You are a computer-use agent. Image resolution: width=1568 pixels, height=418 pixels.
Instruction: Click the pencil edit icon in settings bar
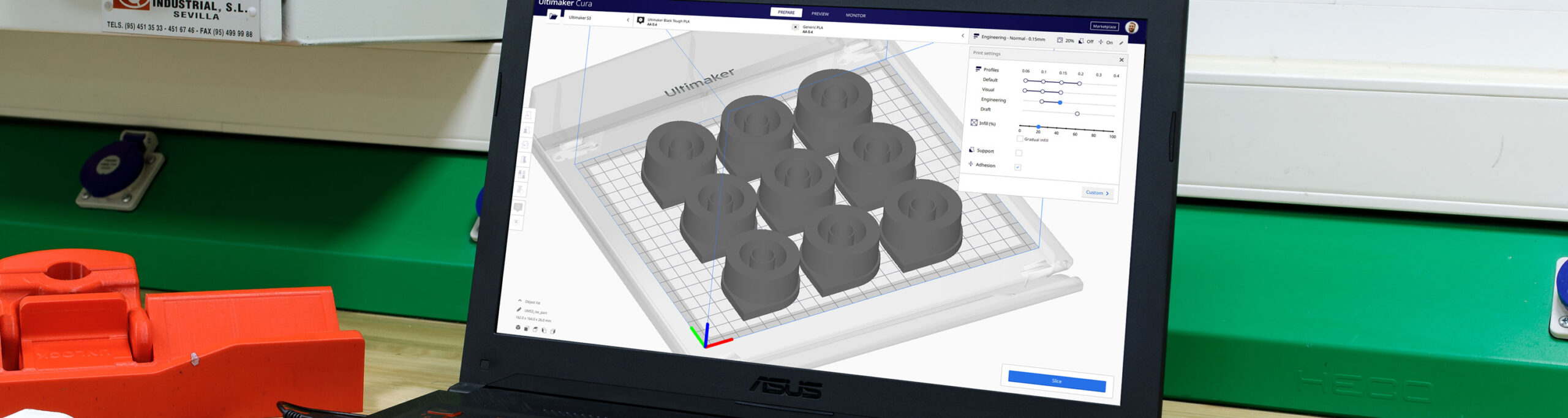point(1121,43)
